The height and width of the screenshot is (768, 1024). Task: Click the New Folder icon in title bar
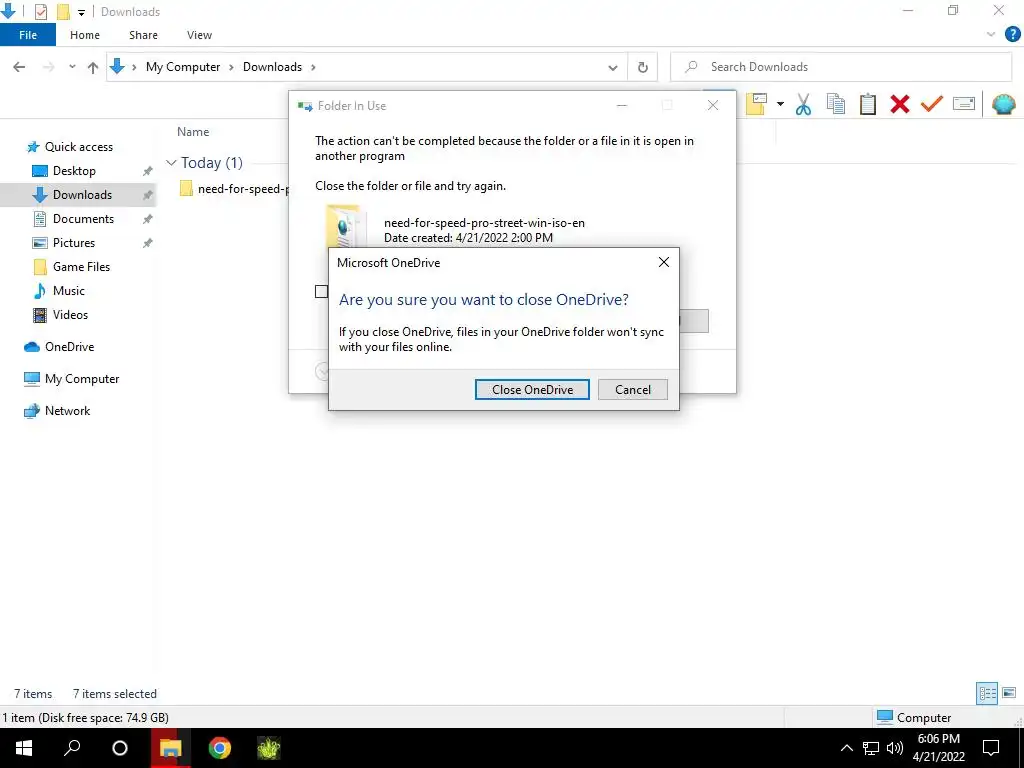coord(63,11)
